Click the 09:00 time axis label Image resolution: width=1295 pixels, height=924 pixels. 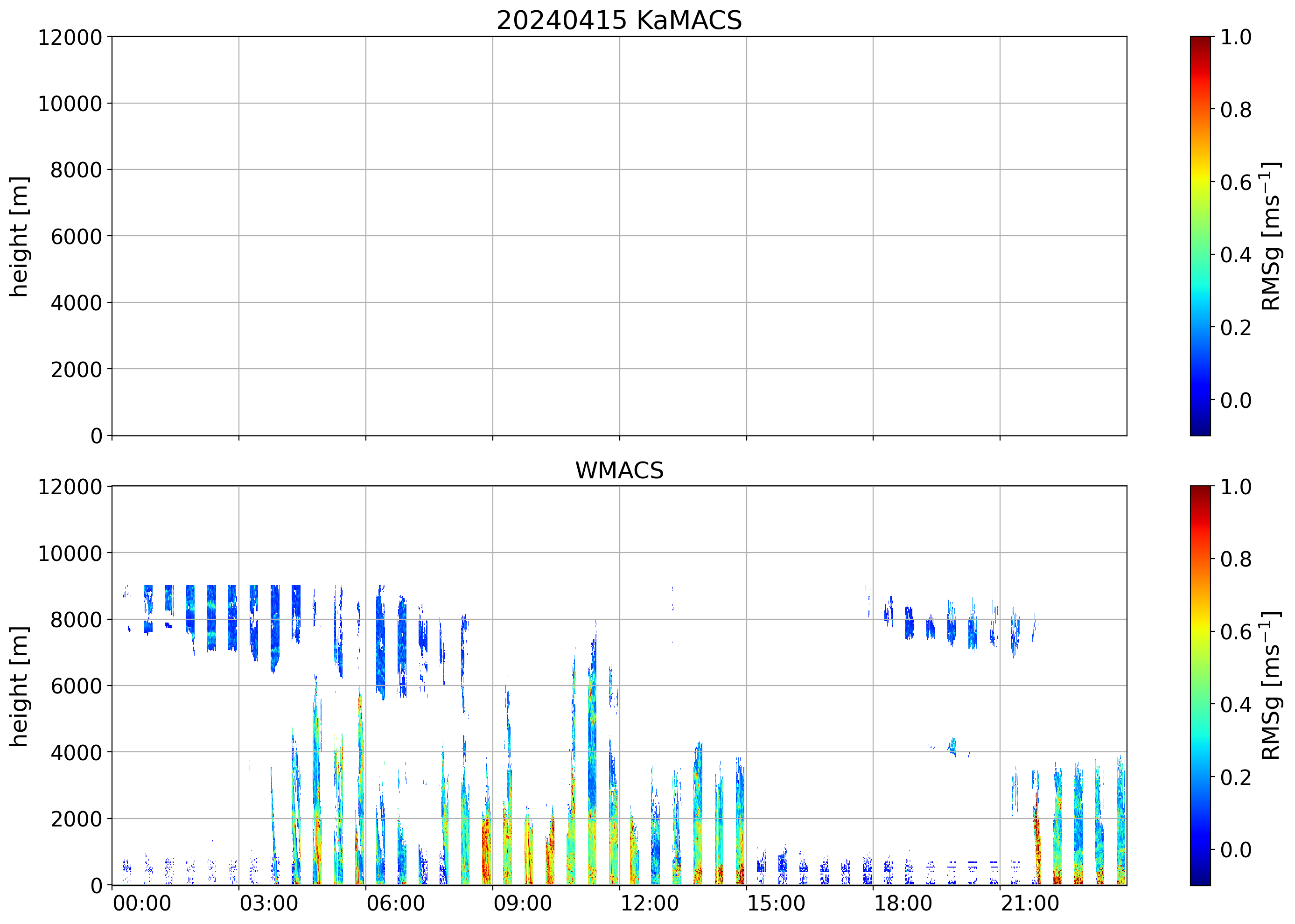point(522,903)
